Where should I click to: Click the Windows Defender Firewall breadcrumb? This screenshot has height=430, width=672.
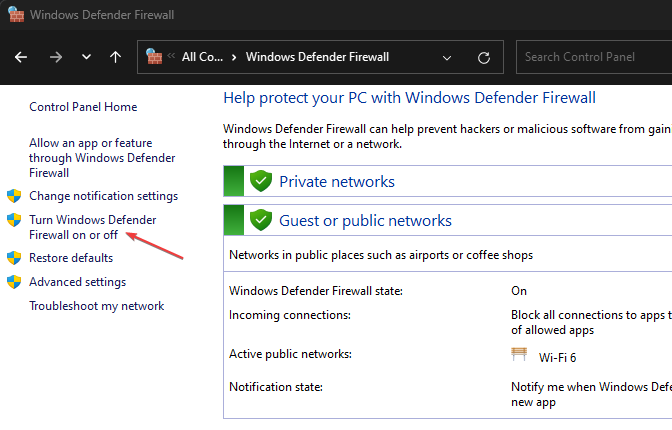point(317,57)
